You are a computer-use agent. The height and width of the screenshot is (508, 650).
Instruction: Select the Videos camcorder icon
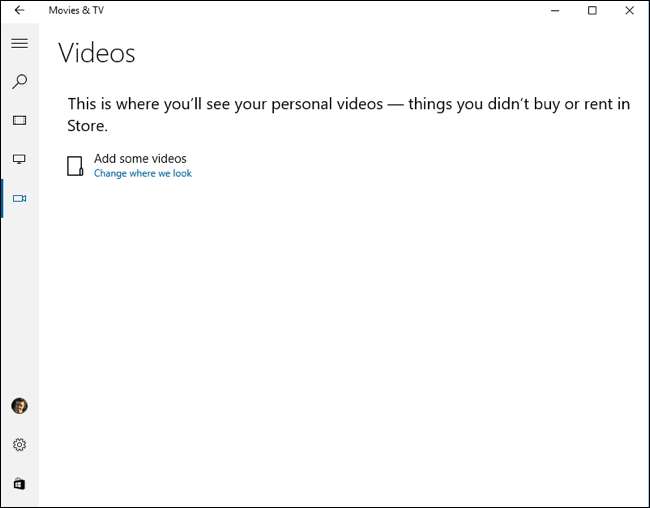point(19,199)
